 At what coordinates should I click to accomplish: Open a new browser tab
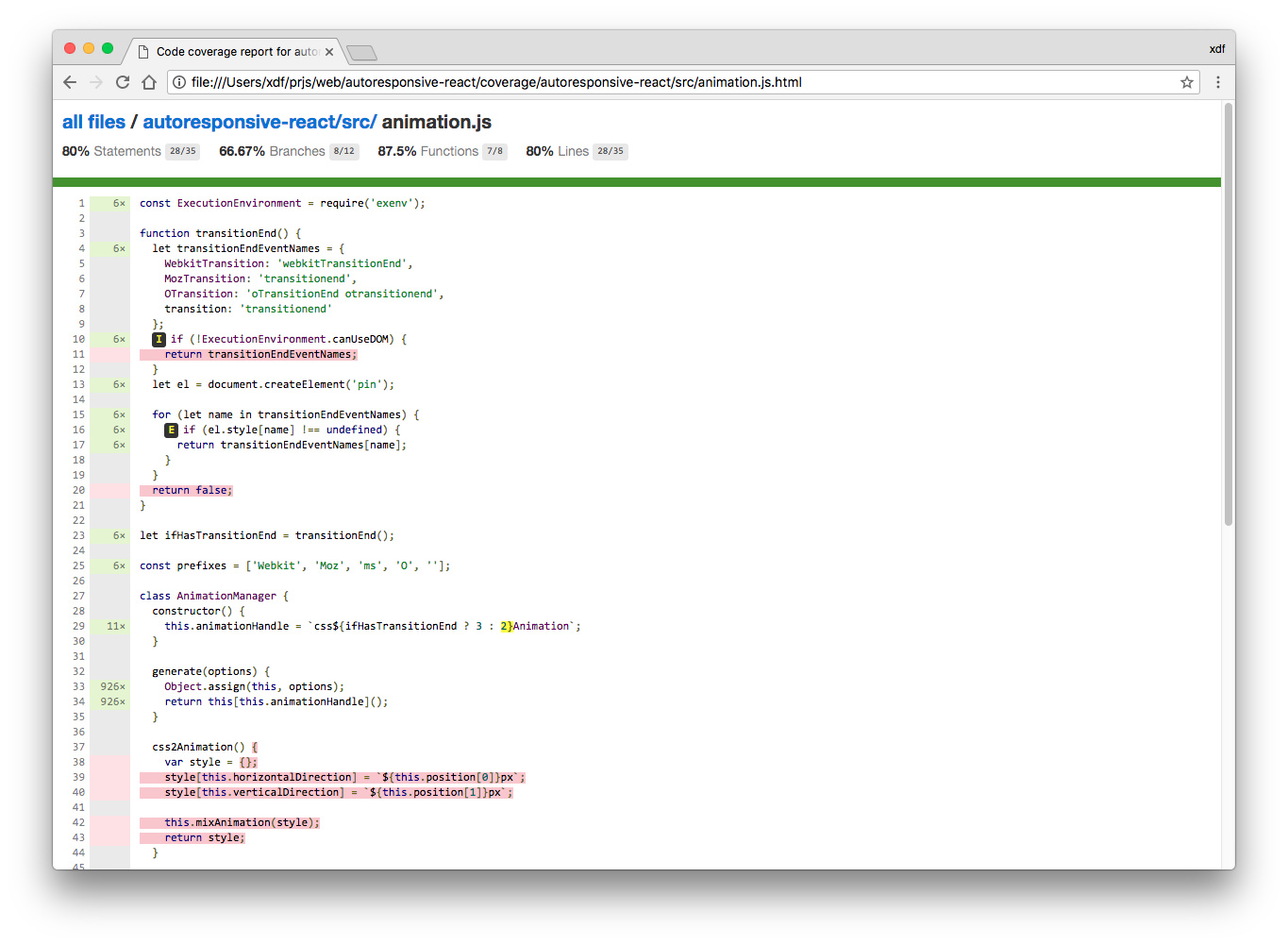click(x=361, y=53)
